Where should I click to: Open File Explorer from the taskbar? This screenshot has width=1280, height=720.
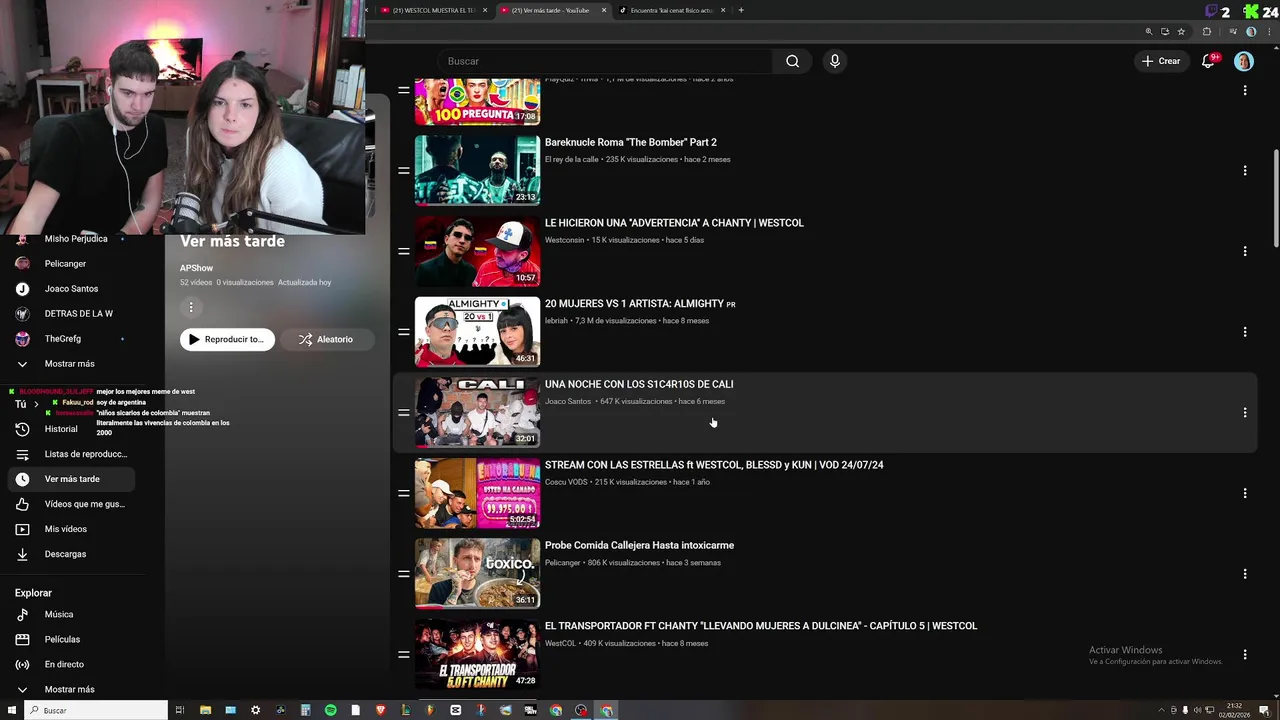coord(205,710)
